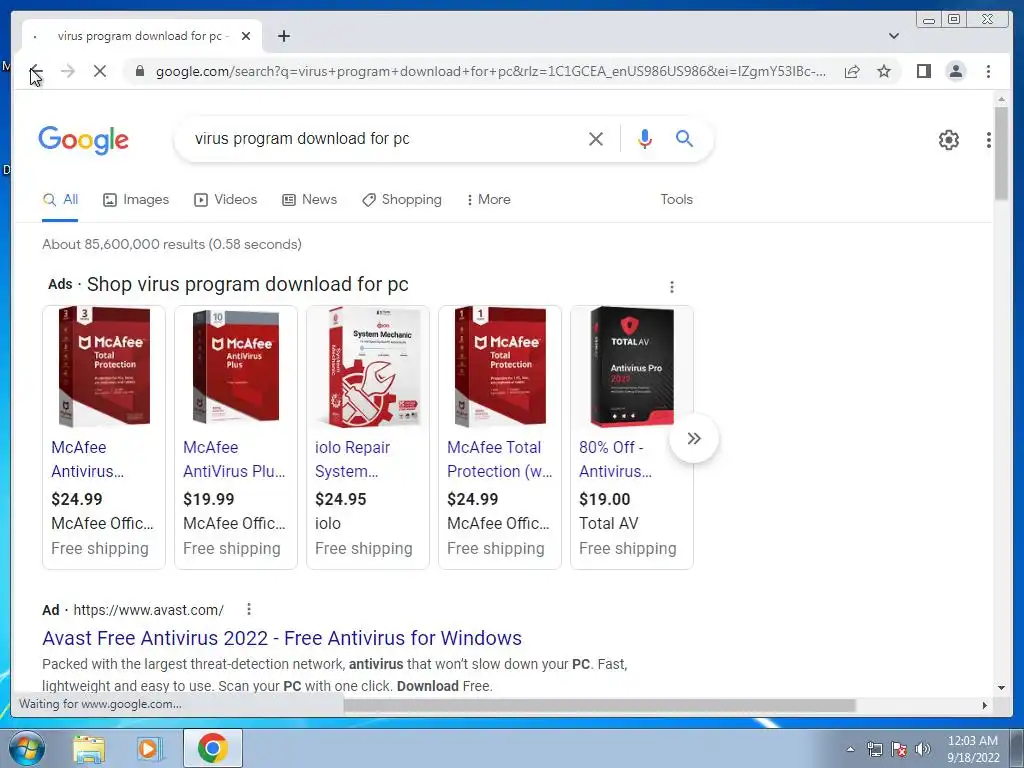Click the $19.99 price text
Screen dimensions: 1024x768
coord(208,500)
